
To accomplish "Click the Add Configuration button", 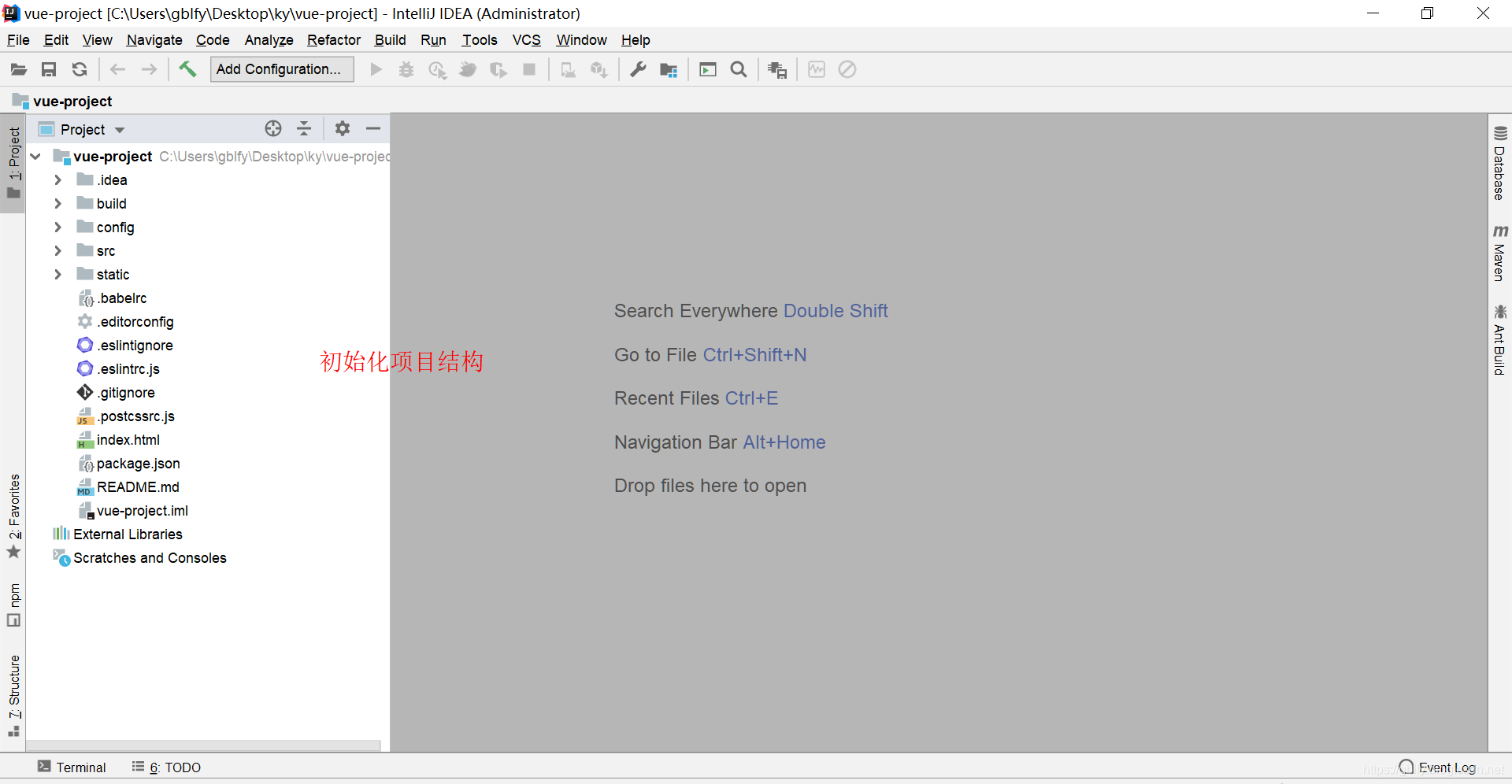I will tap(282, 69).
